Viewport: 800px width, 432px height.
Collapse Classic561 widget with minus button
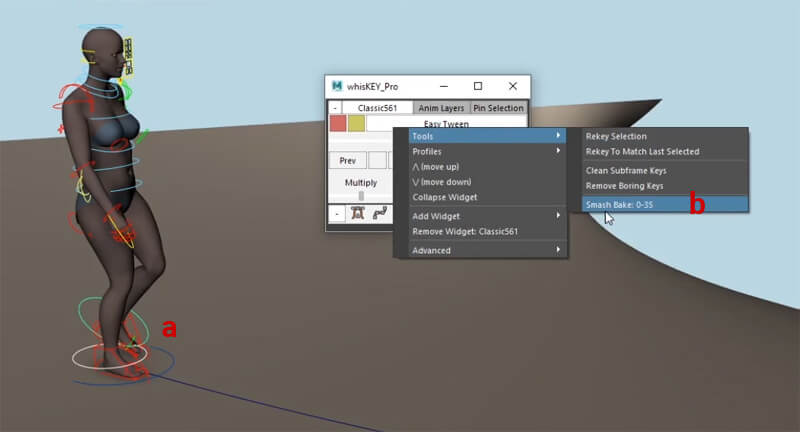tap(335, 108)
